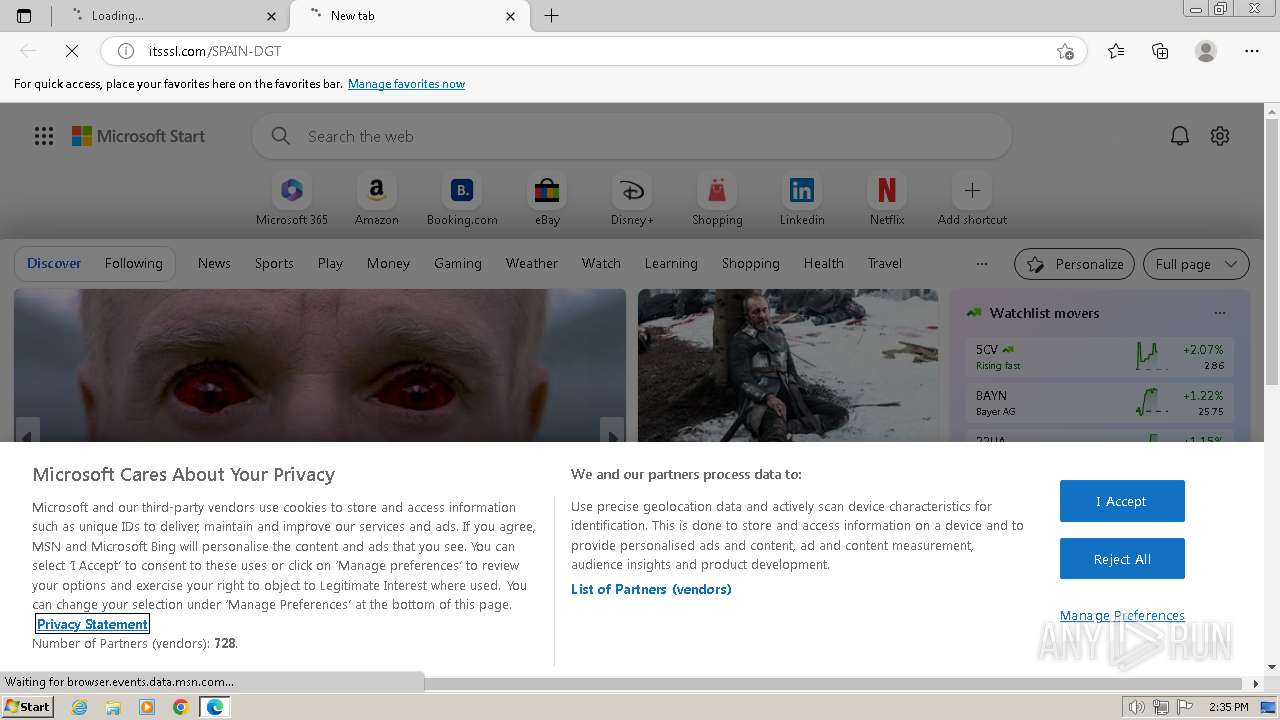Open the Amazon shortcut
Screen dimensions: 1280x720
(x=376, y=200)
